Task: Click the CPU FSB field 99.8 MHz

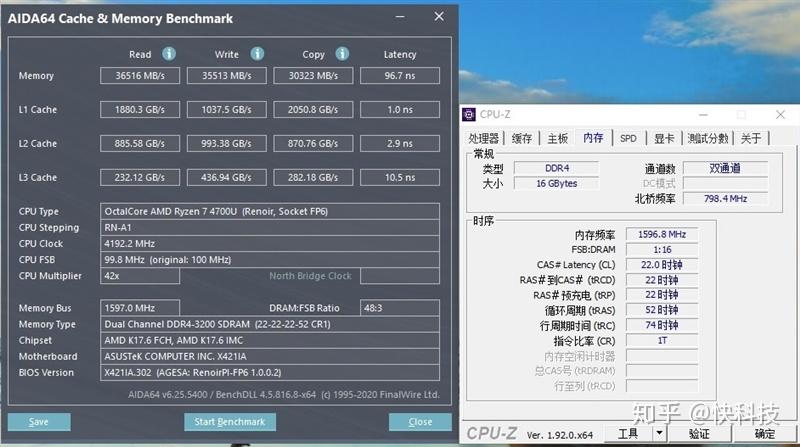Action: [x=270, y=260]
